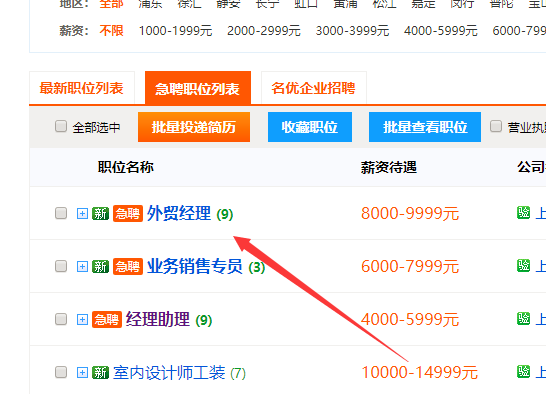The height and width of the screenshot is (394, 546).
Task: Switch to the 最新职位列表 tab
Action: coord(82,88)
